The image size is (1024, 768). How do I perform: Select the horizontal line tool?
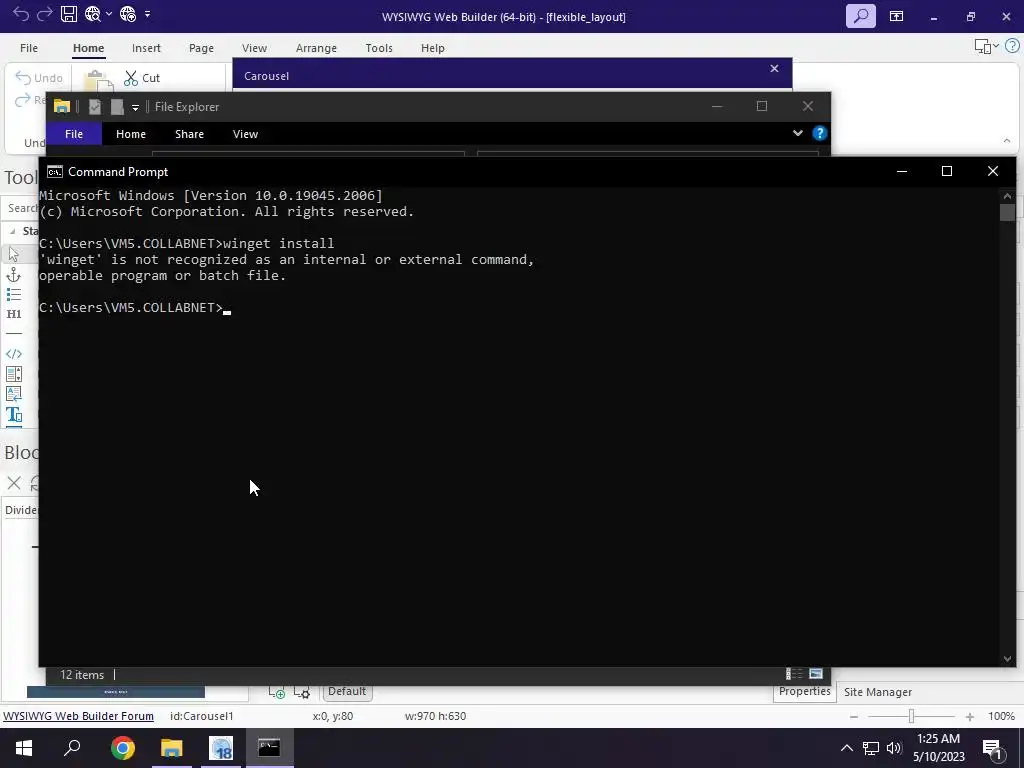click(x=14, y=334)
